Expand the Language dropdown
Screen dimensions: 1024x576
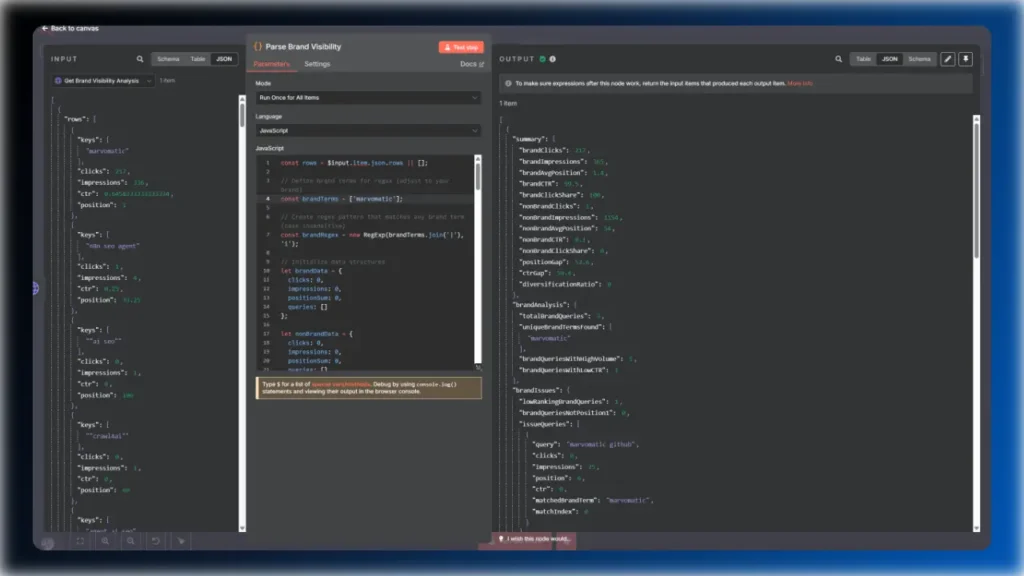(368, 131)
